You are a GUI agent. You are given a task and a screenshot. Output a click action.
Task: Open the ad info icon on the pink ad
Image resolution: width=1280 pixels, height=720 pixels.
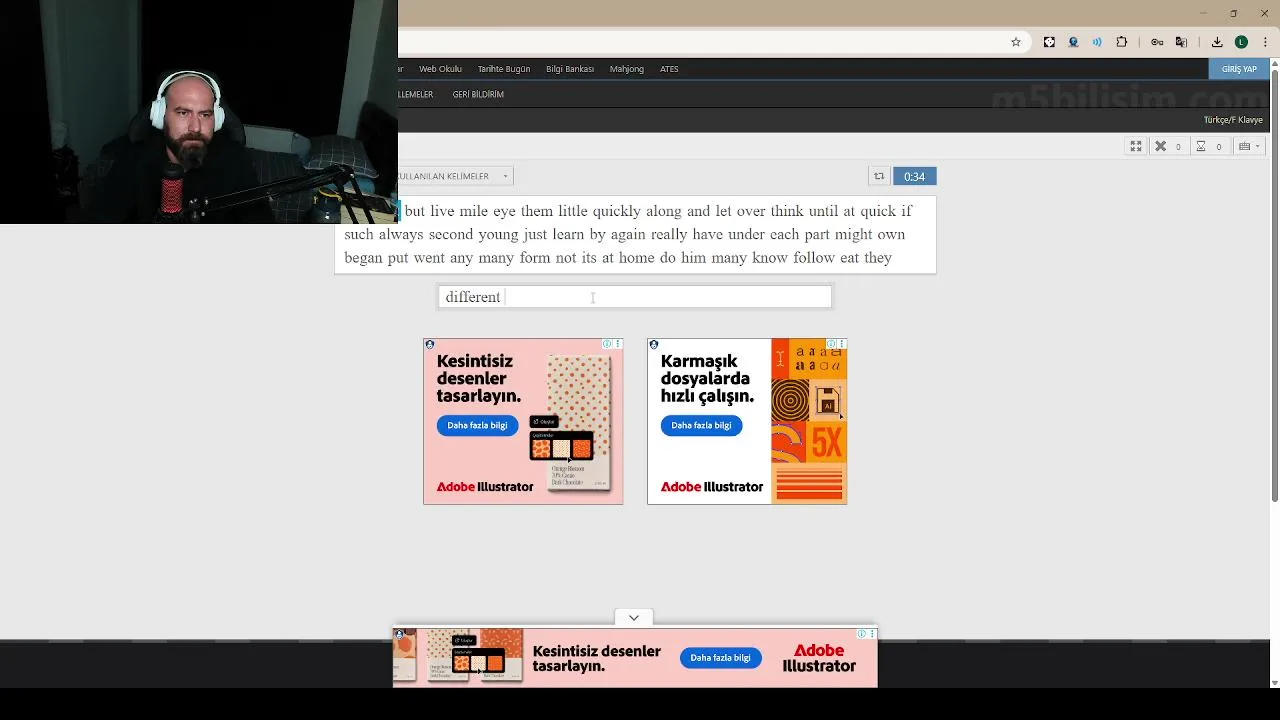(607, 344)
